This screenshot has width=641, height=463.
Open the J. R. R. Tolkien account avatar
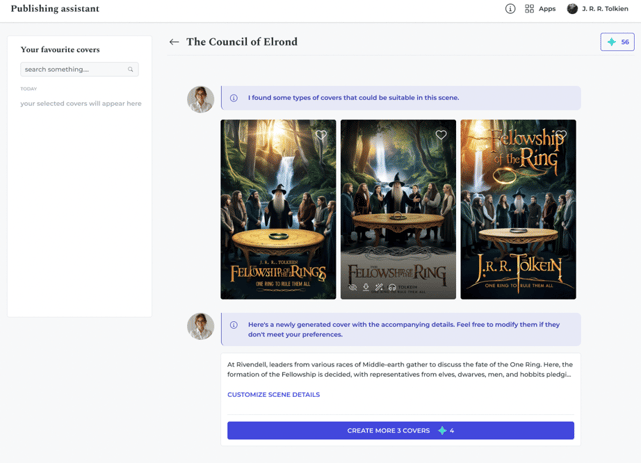tap(572, 9)
